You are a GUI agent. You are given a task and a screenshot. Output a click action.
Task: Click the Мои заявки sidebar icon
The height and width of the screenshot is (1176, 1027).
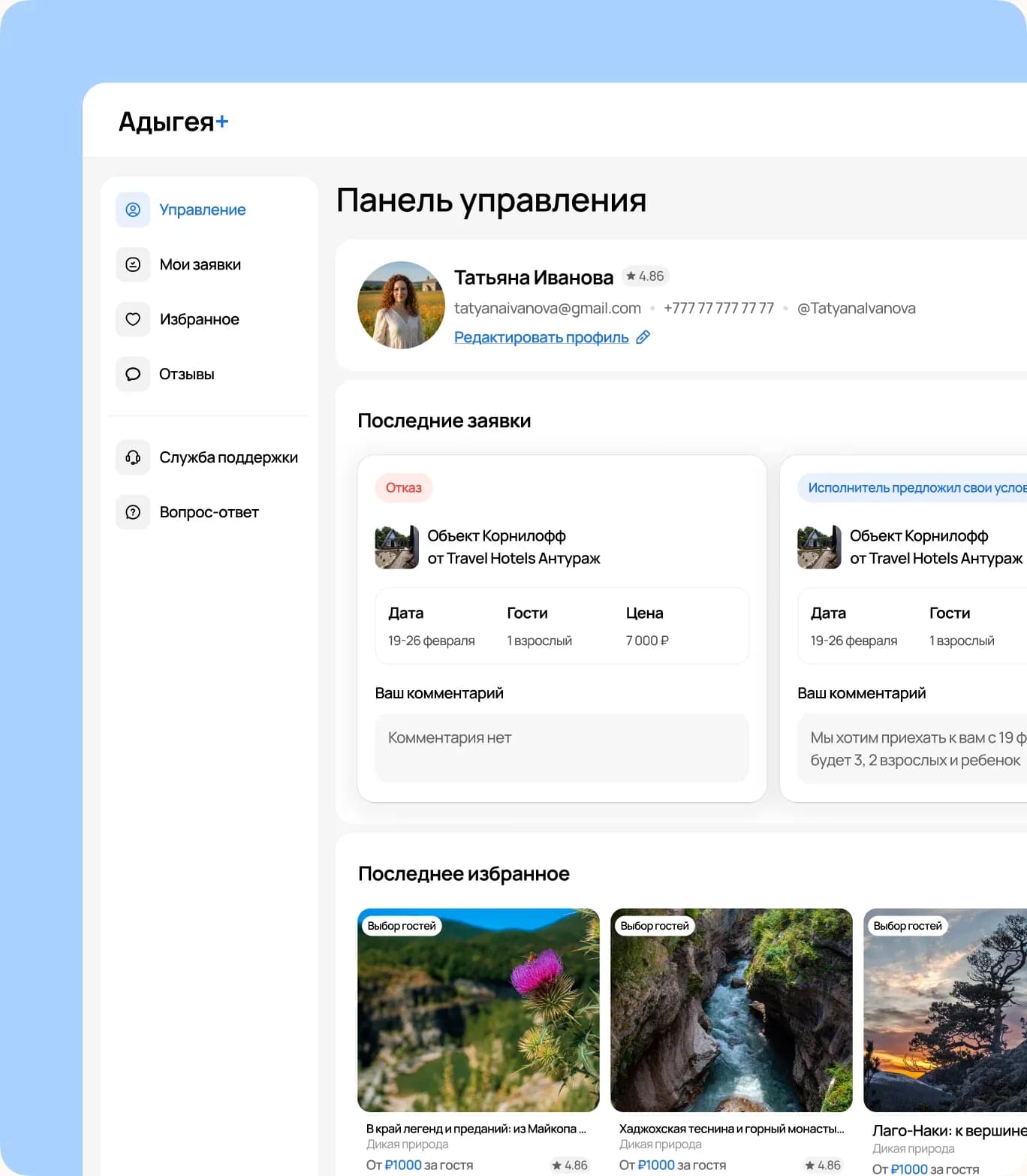[133, 264]
